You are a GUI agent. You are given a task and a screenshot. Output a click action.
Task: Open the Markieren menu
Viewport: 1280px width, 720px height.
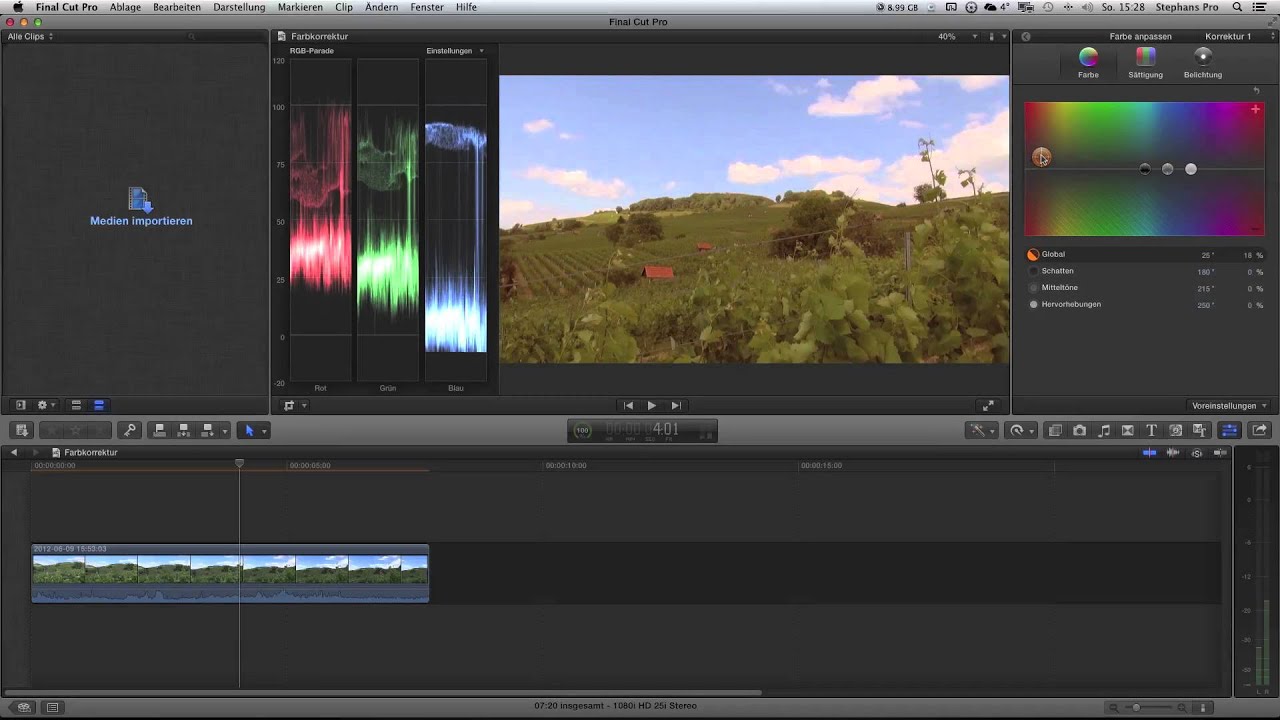click(x=300, y=7)
